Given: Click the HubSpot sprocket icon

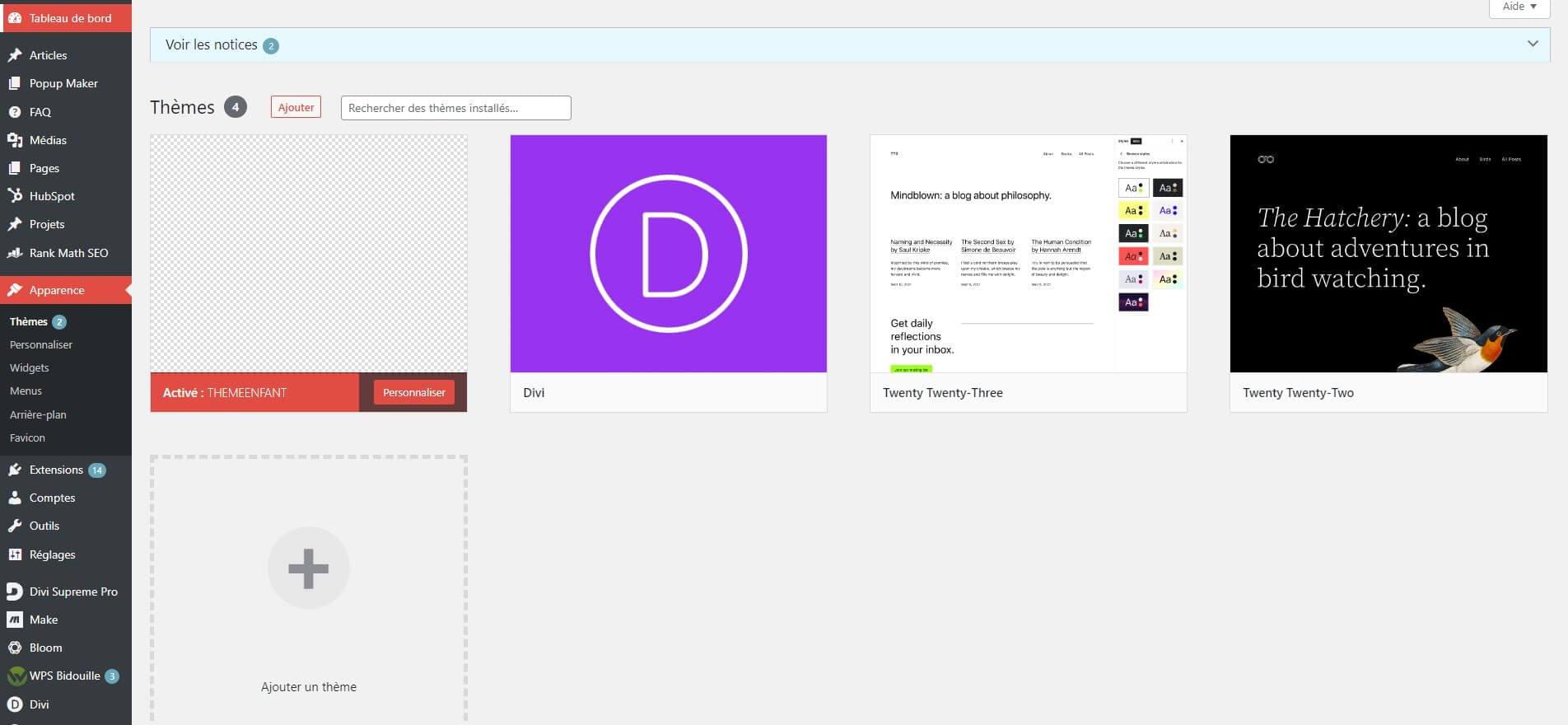Looking at the screenshot, I should tap(15, 196).
